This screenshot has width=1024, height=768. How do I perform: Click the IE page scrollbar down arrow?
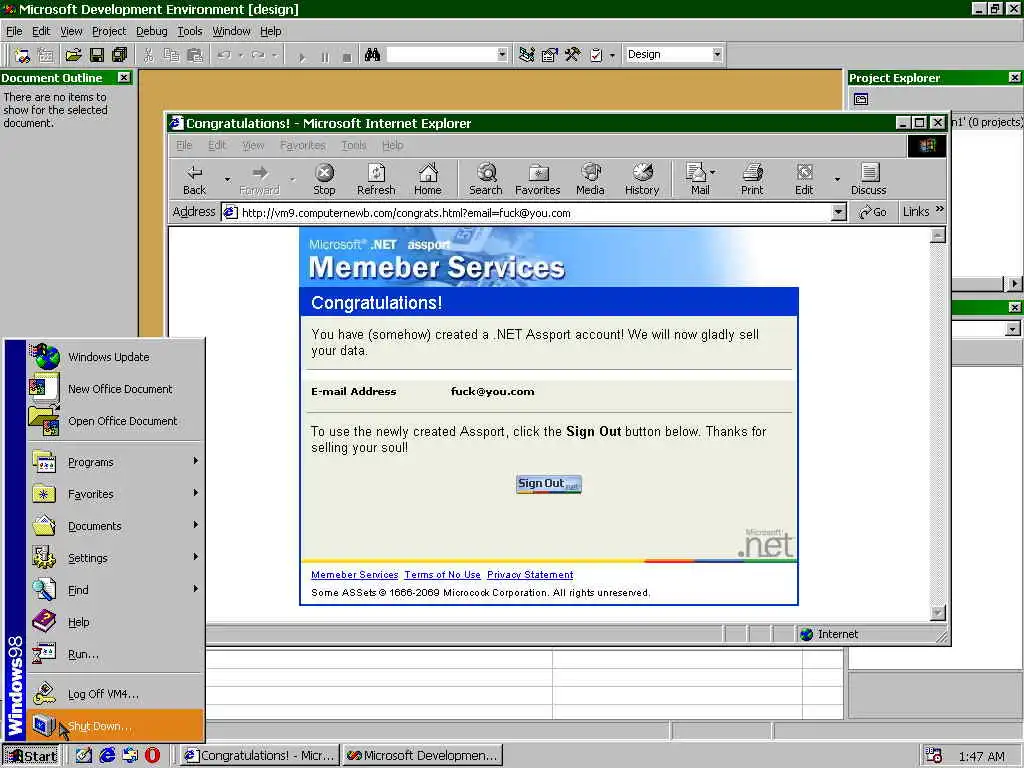pos(938,613)
